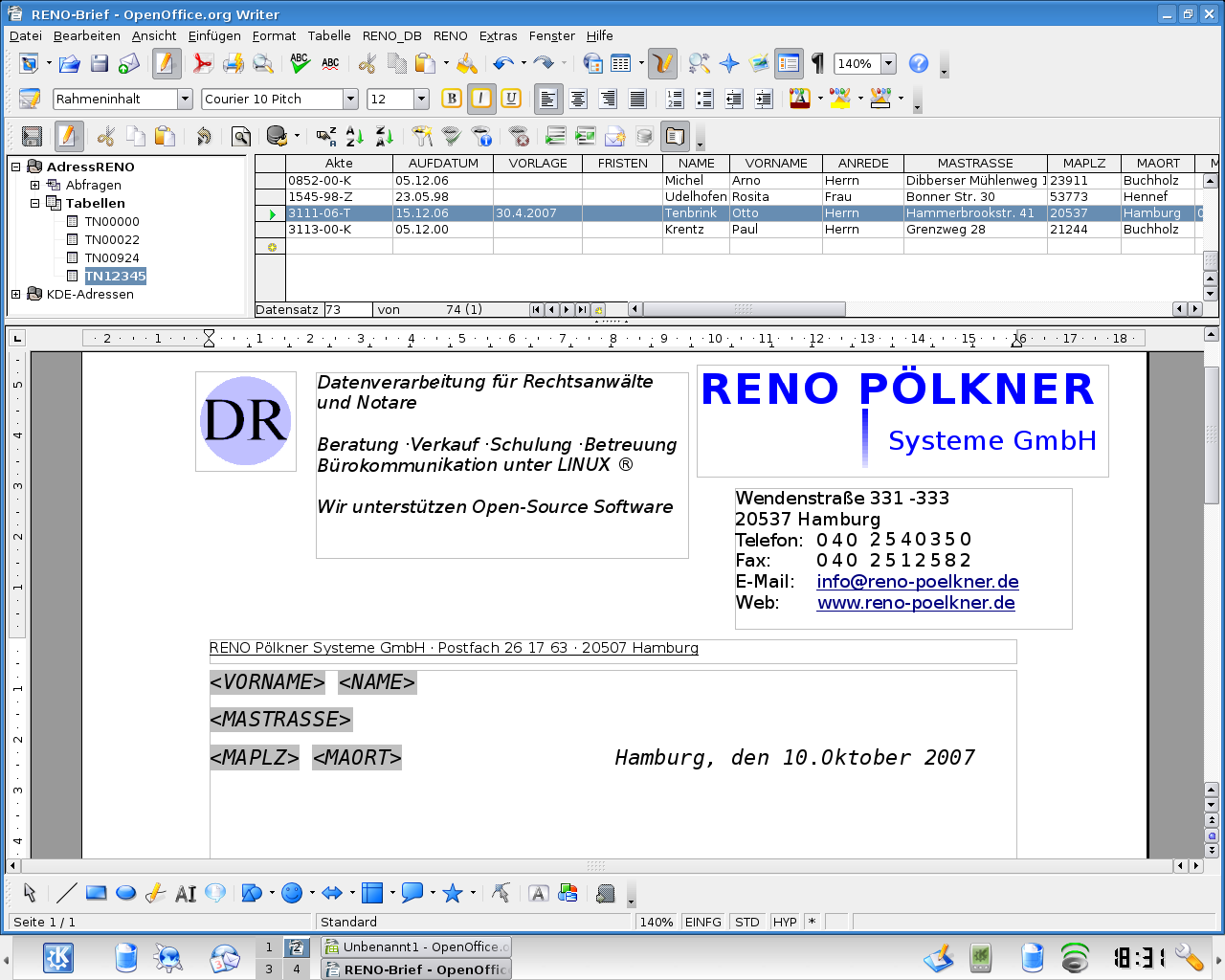The width and height of the screenshot is (1225, 980).
Task: Save current record in the database toolbar
Action: pyautogui.click(x=32, y=136)
